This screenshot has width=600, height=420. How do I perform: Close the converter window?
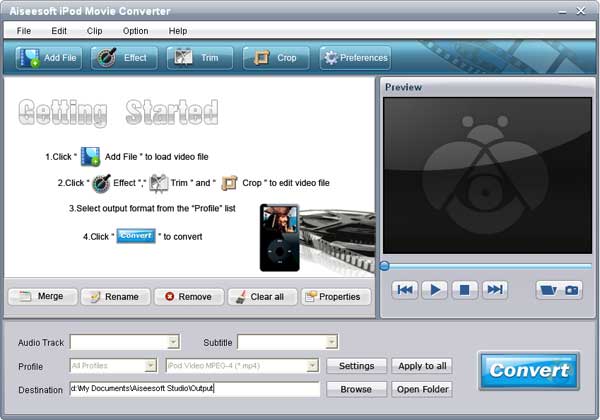[x=581, y=11]
